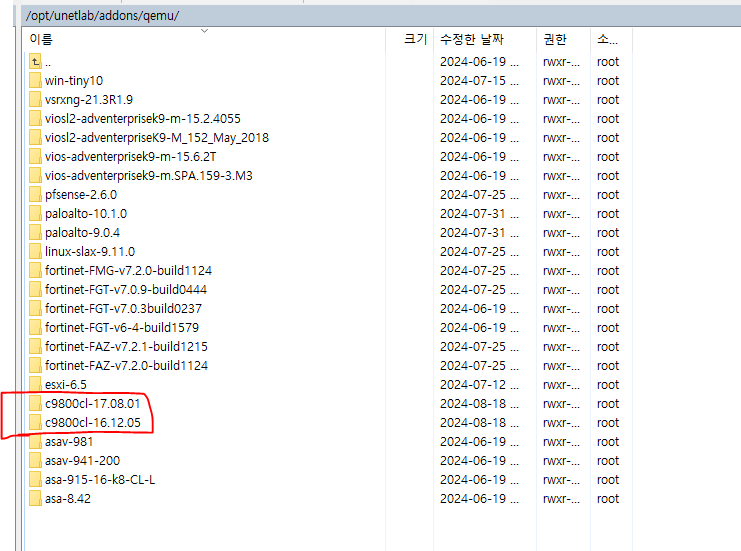Select vios-adventerprisek9-m.SPA.159-3.M3 folder name
Viewport: 741px width, 551px height.
pyautogui.click(x=149, y=176)
